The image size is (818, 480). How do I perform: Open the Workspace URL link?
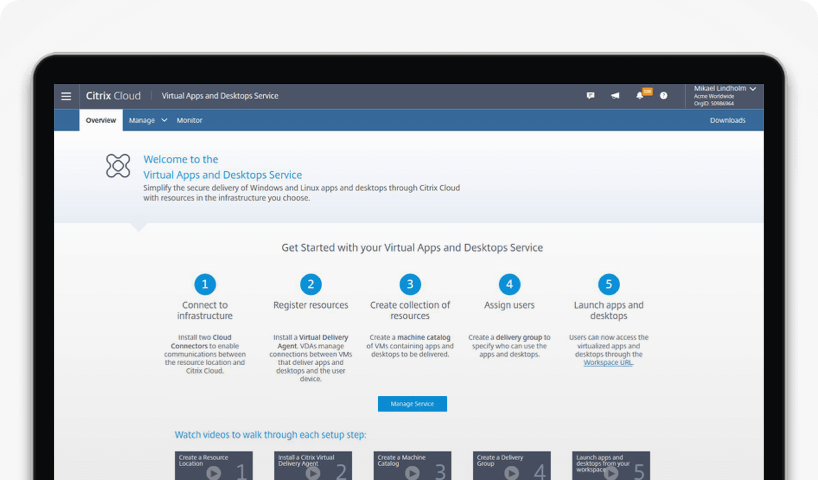pyautogui.click(x=608, y=363)
